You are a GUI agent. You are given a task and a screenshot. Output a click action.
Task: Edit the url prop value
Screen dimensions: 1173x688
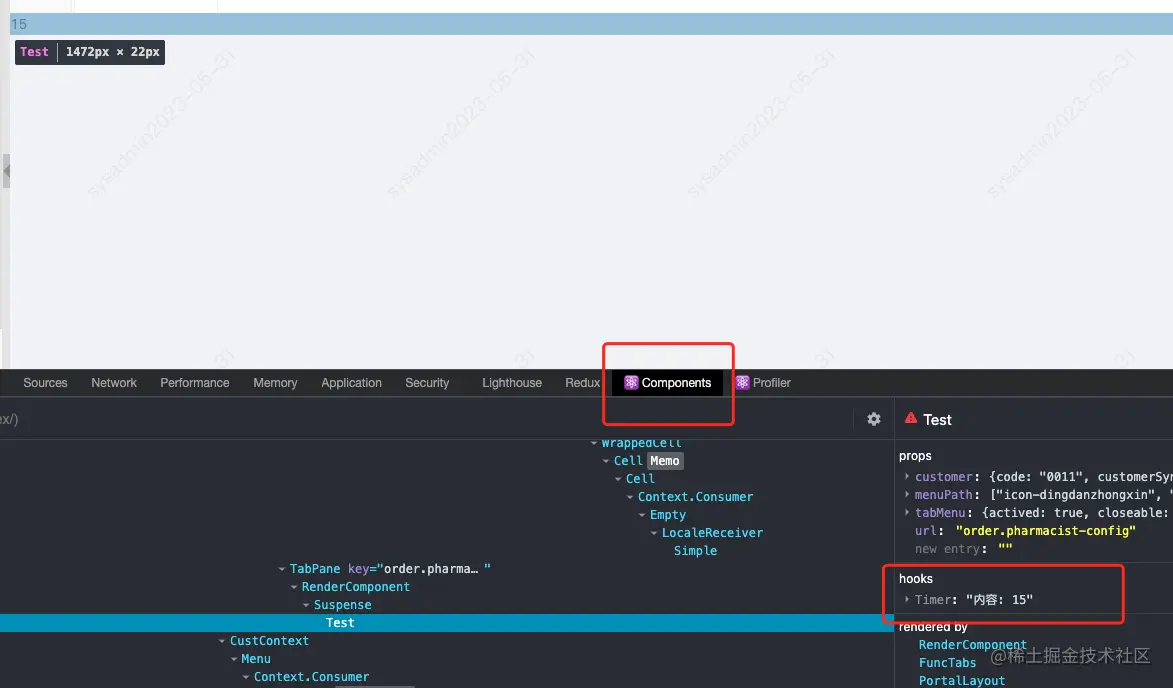pos(1045,531)
